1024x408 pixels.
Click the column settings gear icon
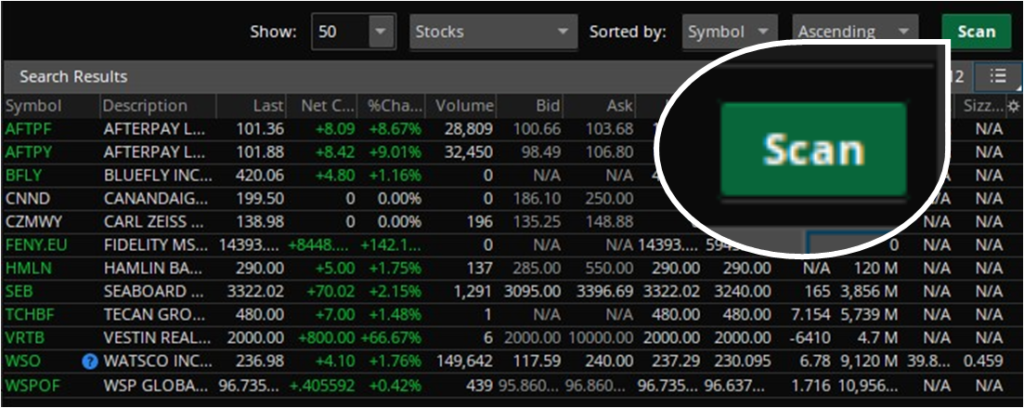click(x=1013, y=106)
